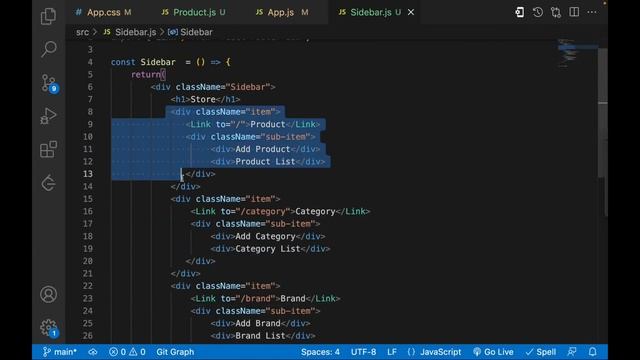This screenshot has height=360, width=640.
Task: Click 'Category List' text on line 19
Action: 268,249
